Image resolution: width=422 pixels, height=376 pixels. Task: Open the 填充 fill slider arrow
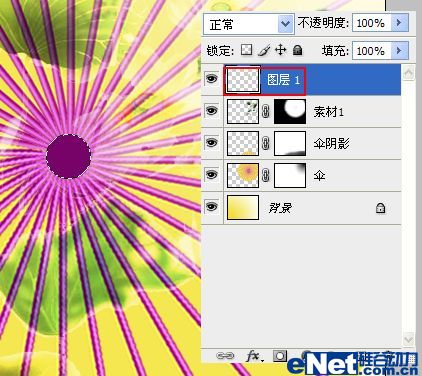399,51
